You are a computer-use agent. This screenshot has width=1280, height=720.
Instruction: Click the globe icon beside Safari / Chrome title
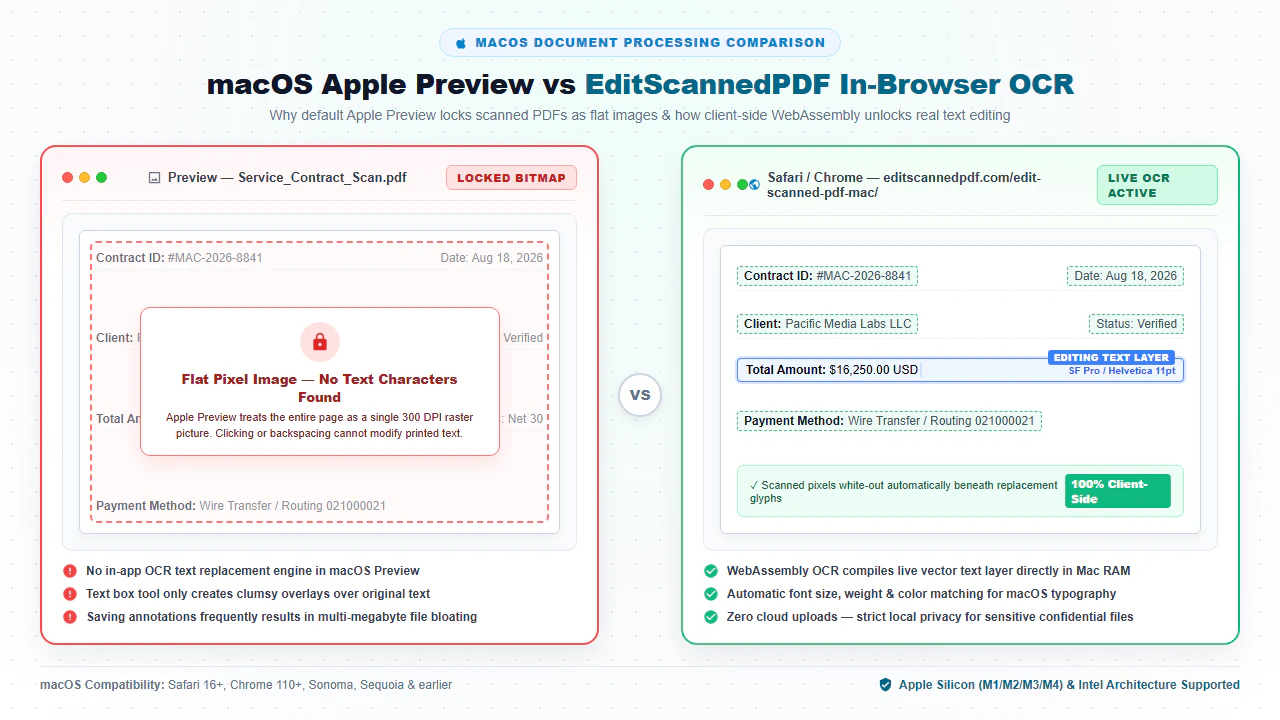click(755, 185)
